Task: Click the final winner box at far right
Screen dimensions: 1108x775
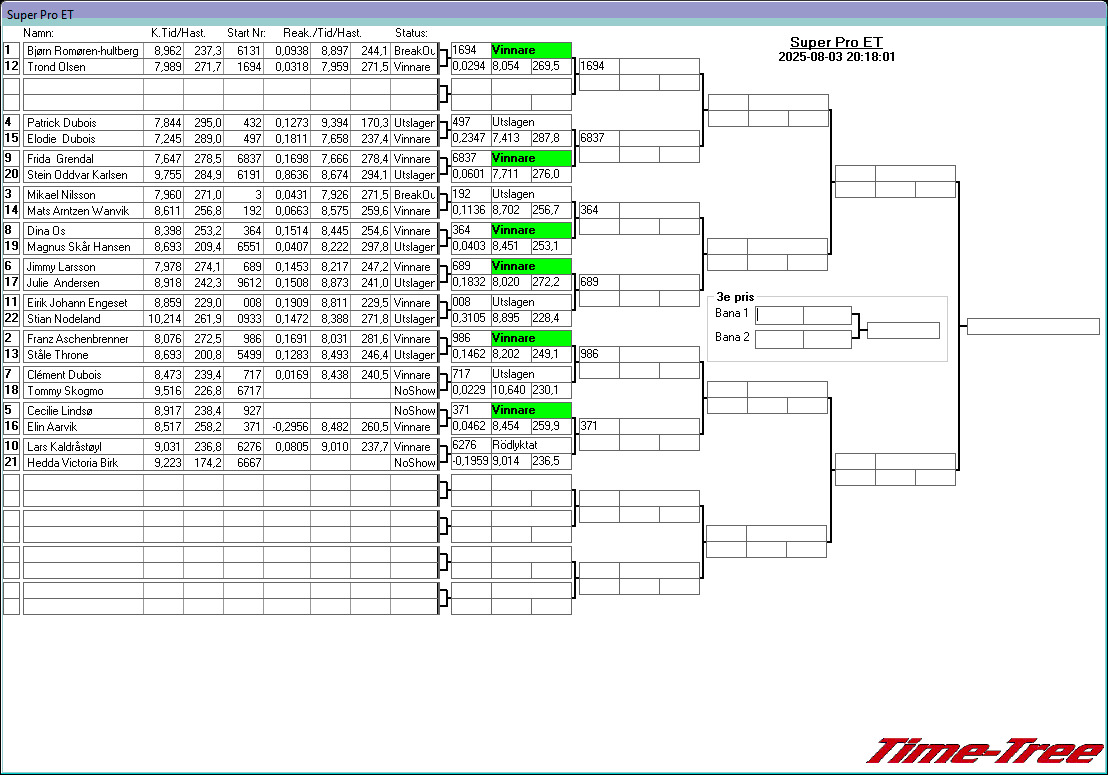Action: 1033,327
